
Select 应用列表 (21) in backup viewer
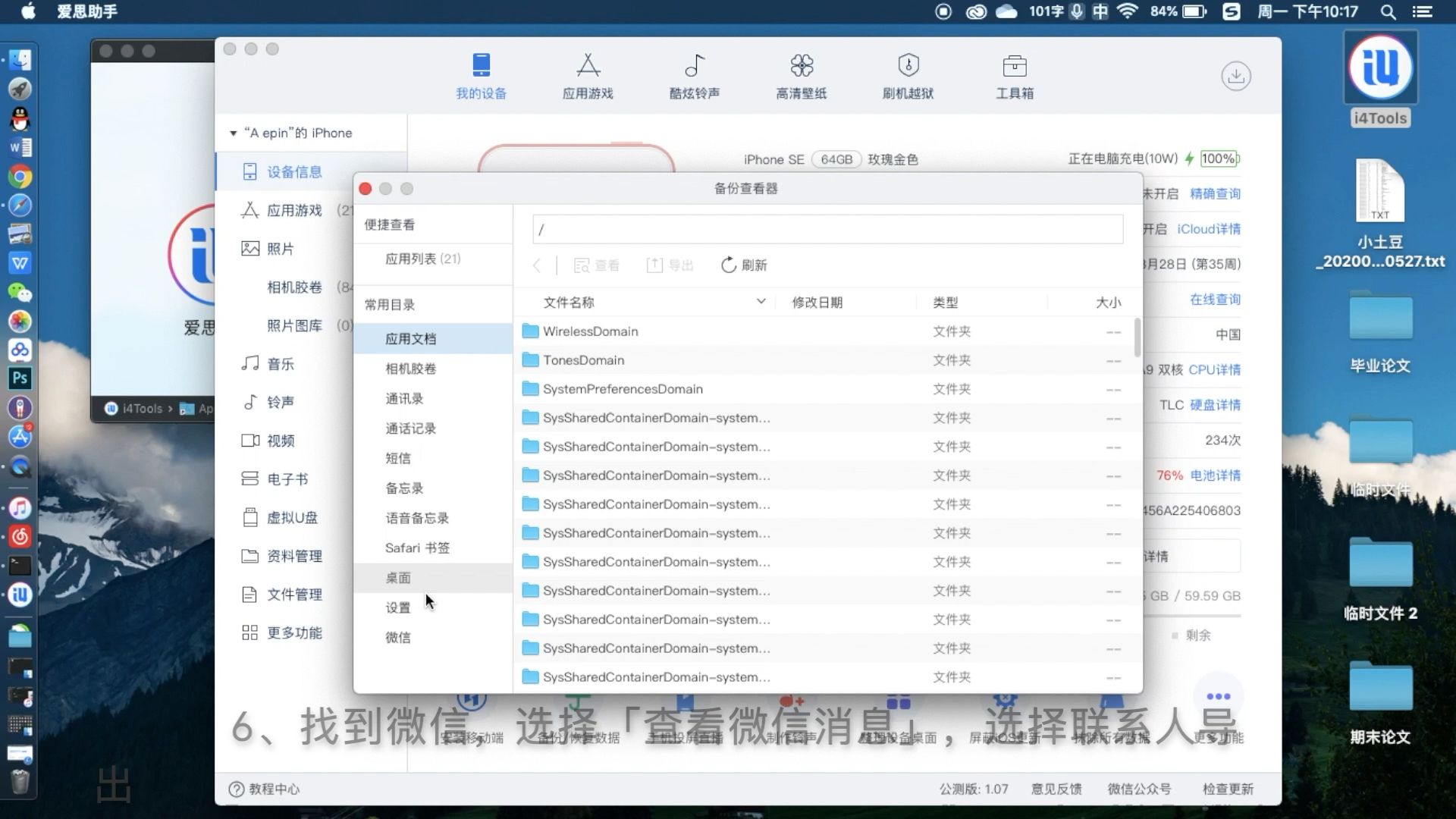423,259
